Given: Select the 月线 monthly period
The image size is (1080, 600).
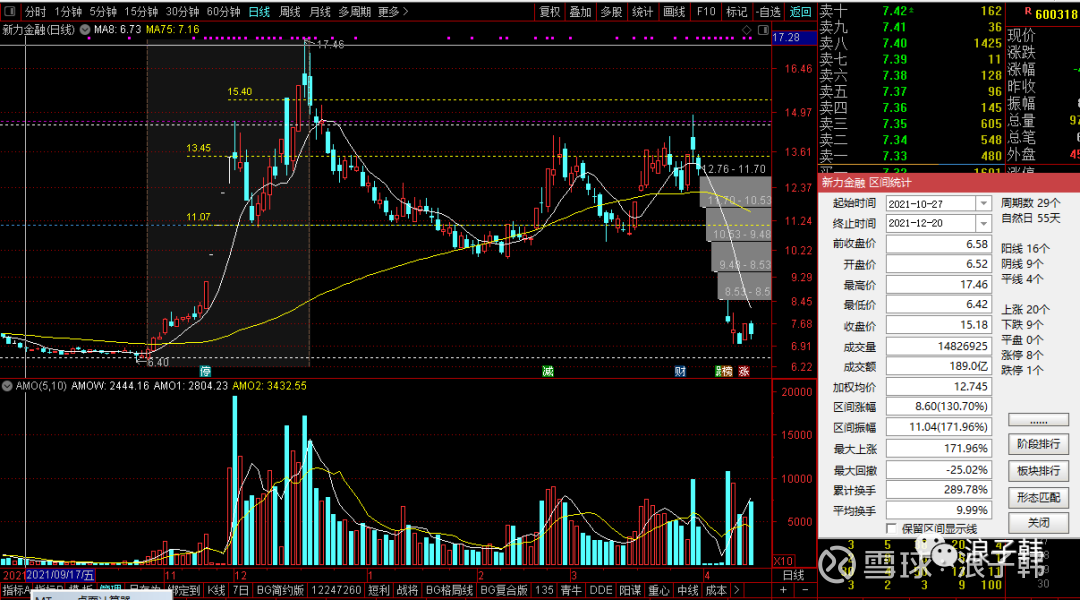Looking at the screenshot, I should (320, 12).
